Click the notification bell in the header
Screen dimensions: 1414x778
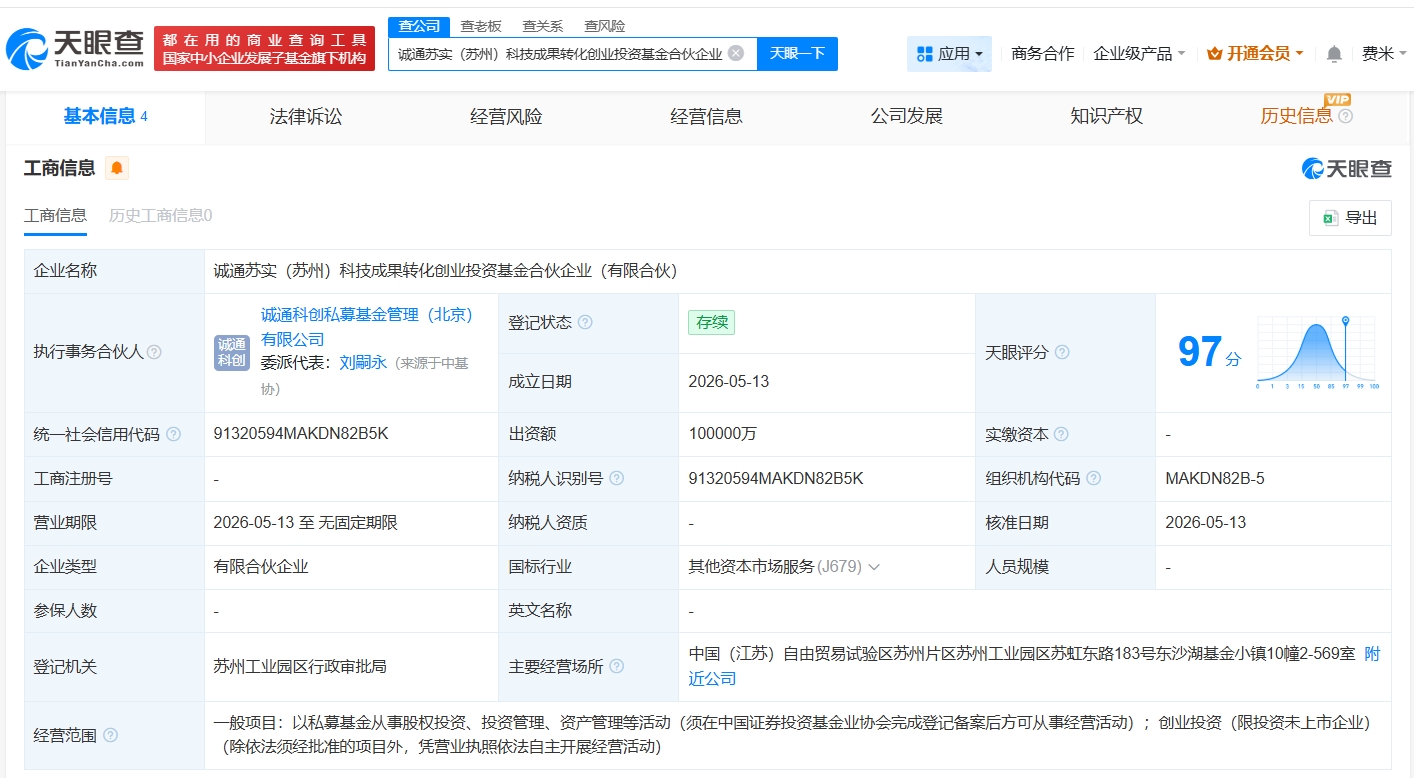1334,54
